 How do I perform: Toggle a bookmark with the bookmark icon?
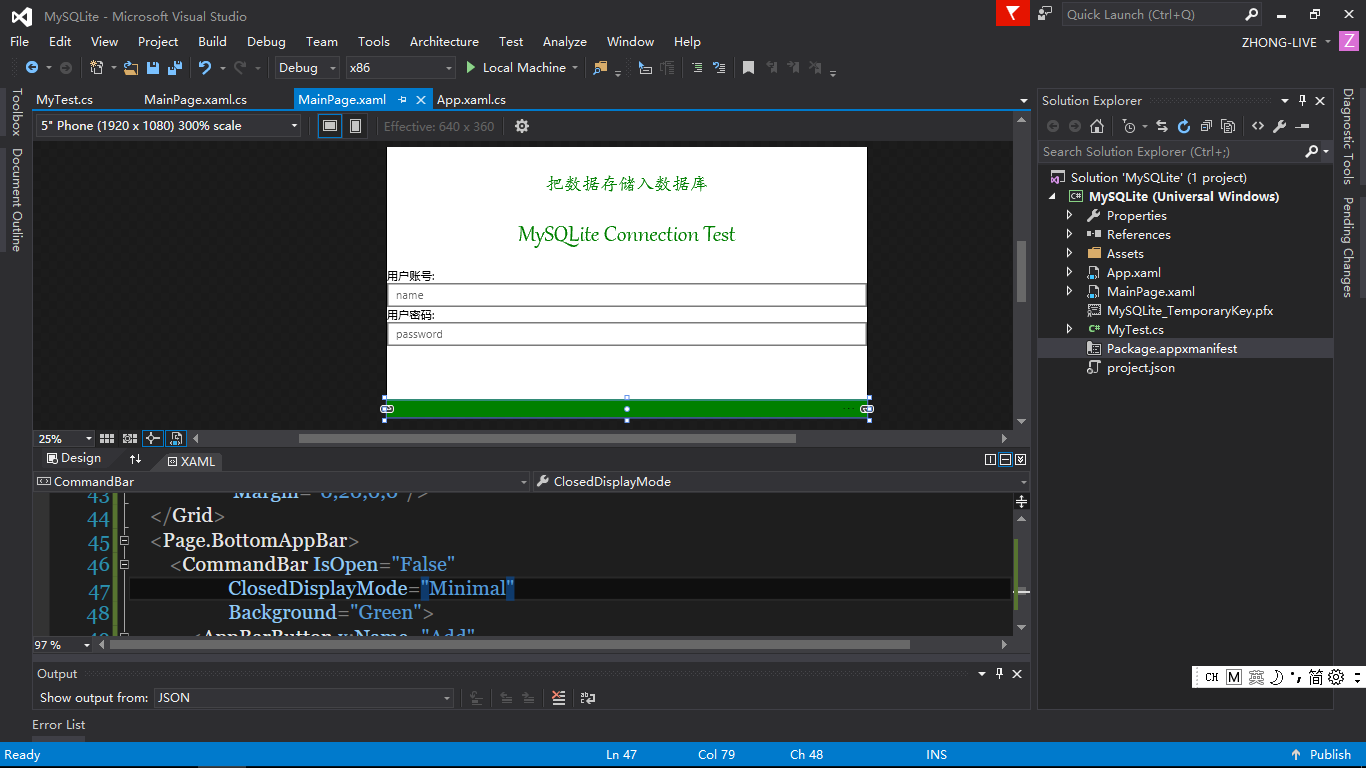click(x=748, y=68)
